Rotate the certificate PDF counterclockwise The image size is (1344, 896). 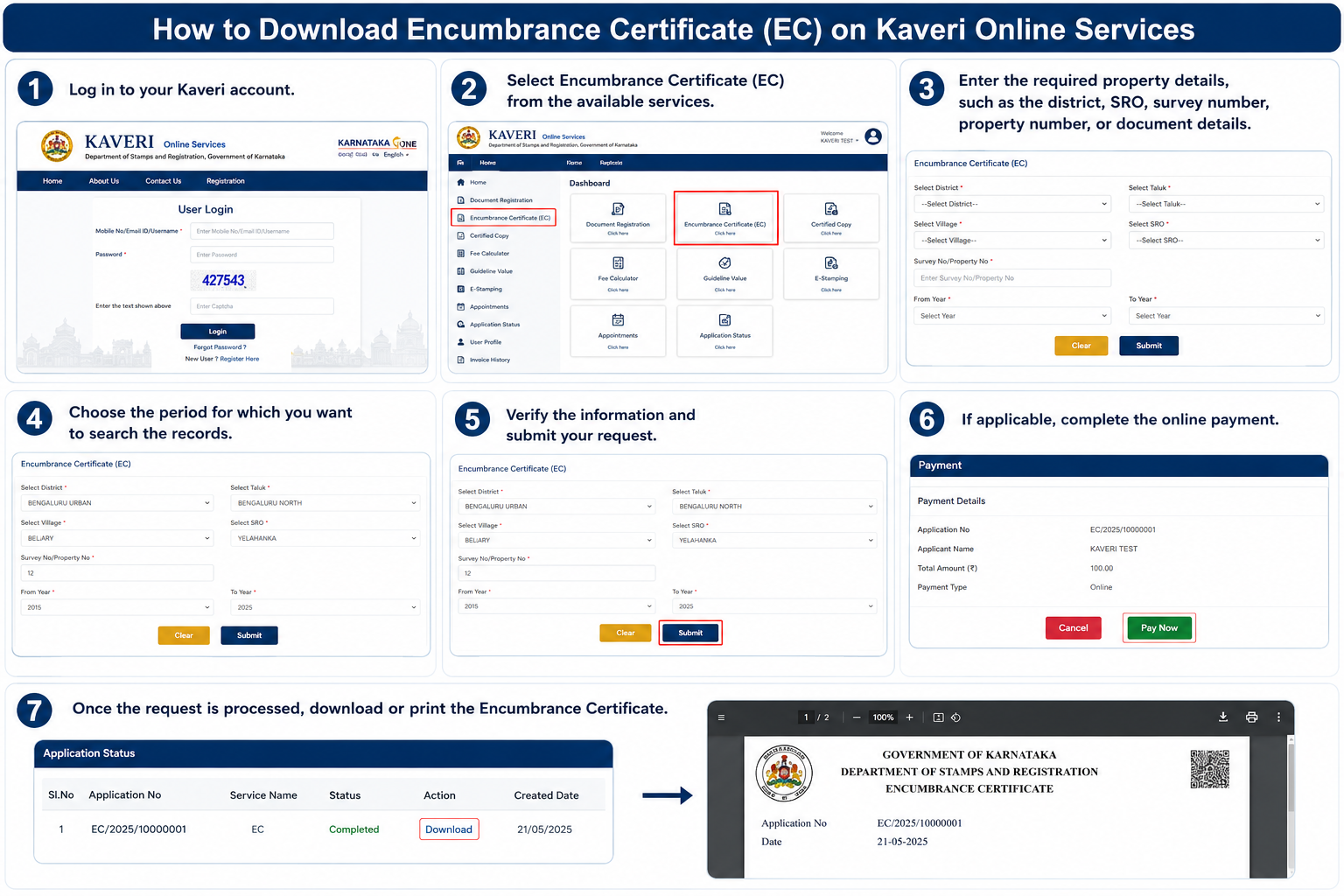[x=955, y=717]
